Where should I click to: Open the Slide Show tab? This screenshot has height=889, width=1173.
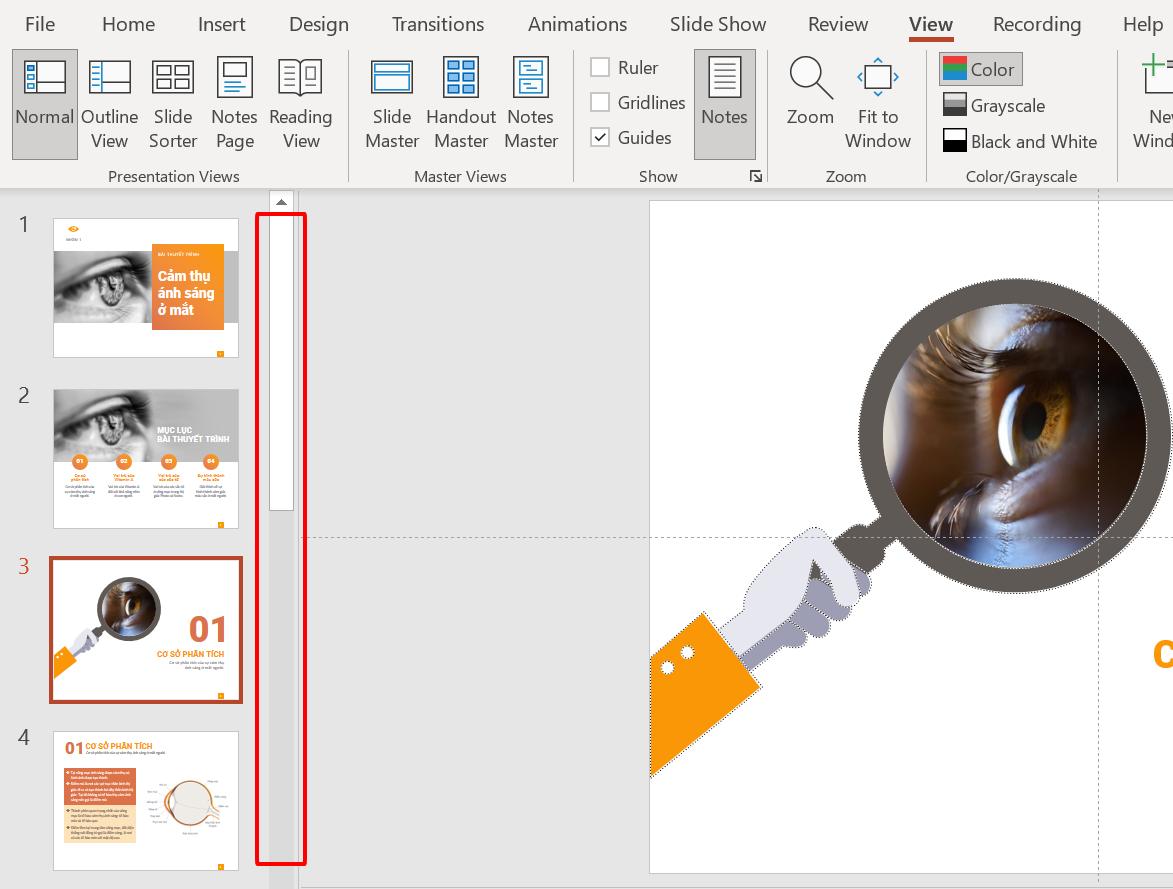(718, 24)
